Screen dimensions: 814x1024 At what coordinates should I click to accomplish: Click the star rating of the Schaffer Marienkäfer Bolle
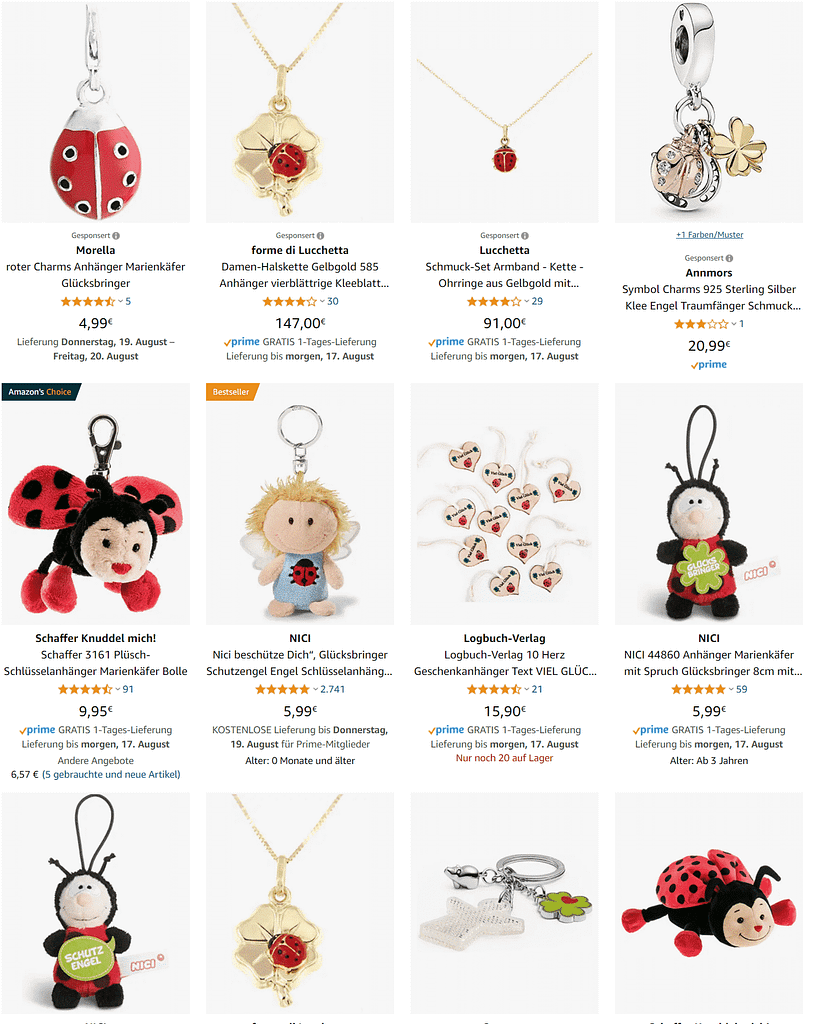(86, 689)
